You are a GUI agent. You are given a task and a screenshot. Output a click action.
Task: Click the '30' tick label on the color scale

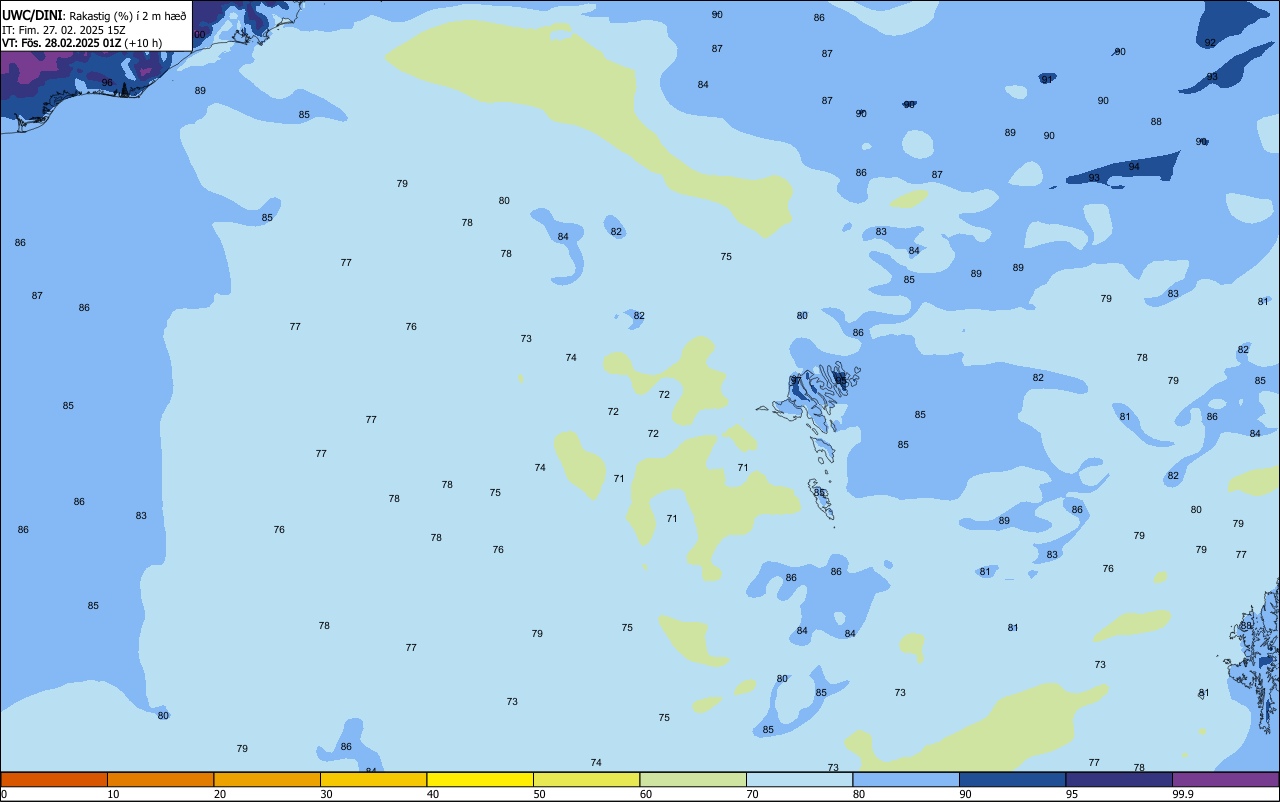(326, 794)
